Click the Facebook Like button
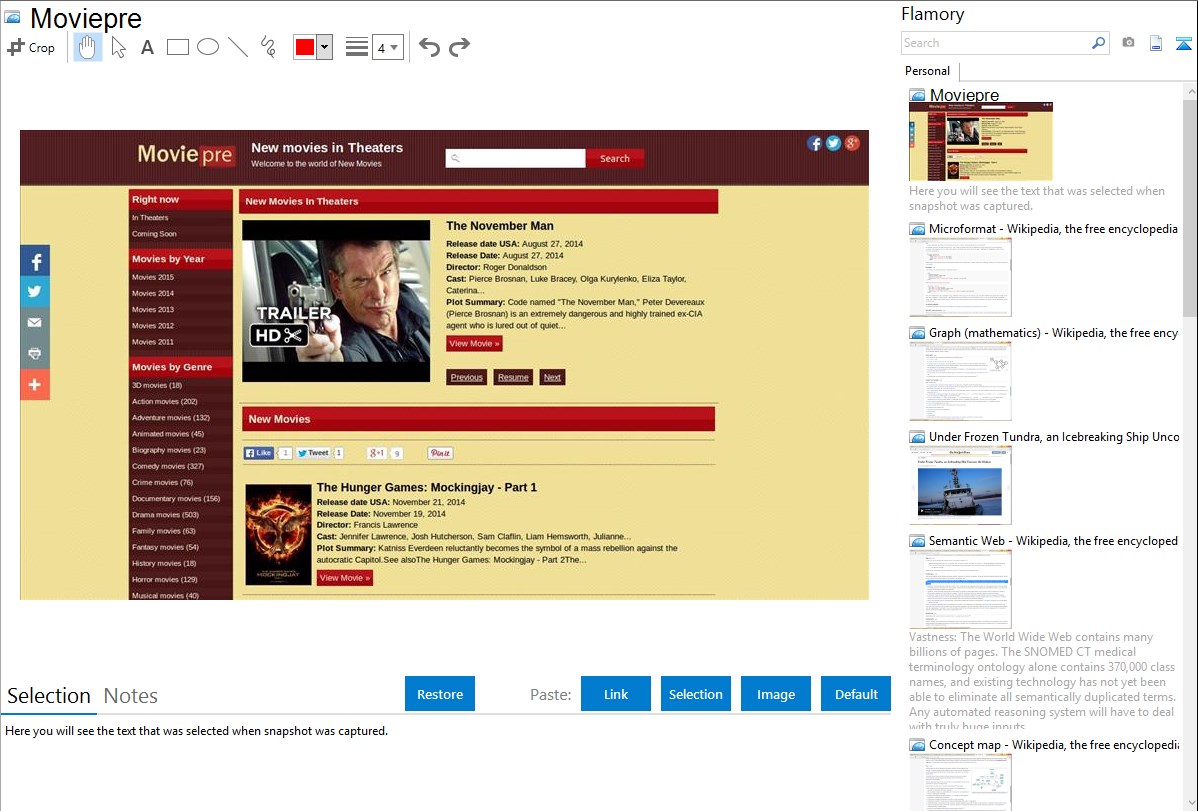Screen dimensions: 1198x811 pyautogui.click(x=259, y=453)
